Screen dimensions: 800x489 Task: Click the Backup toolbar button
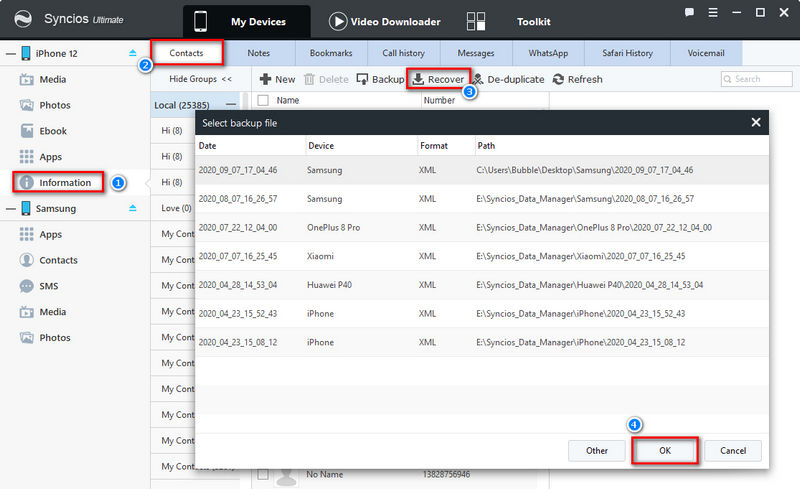pos(380,79)
